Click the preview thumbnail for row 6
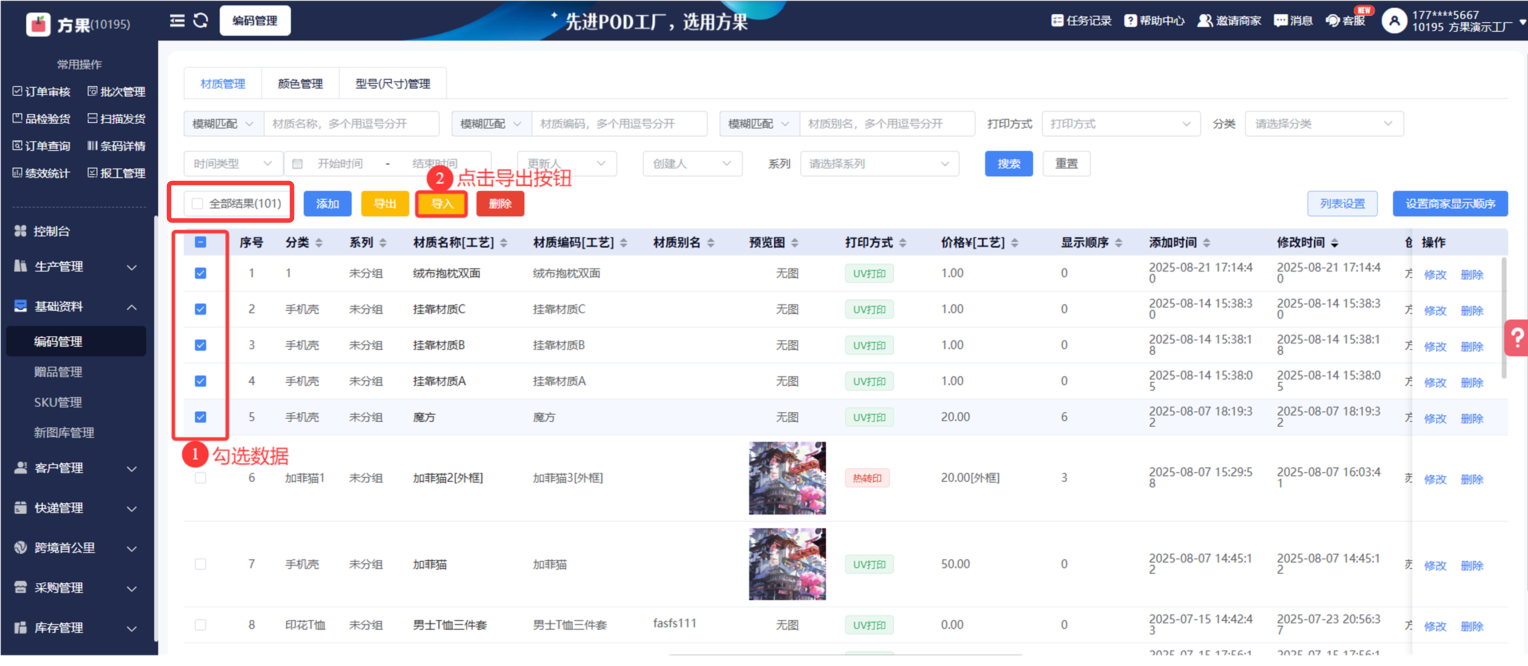This screenshot has width=1528, height=666. (787, 478)
